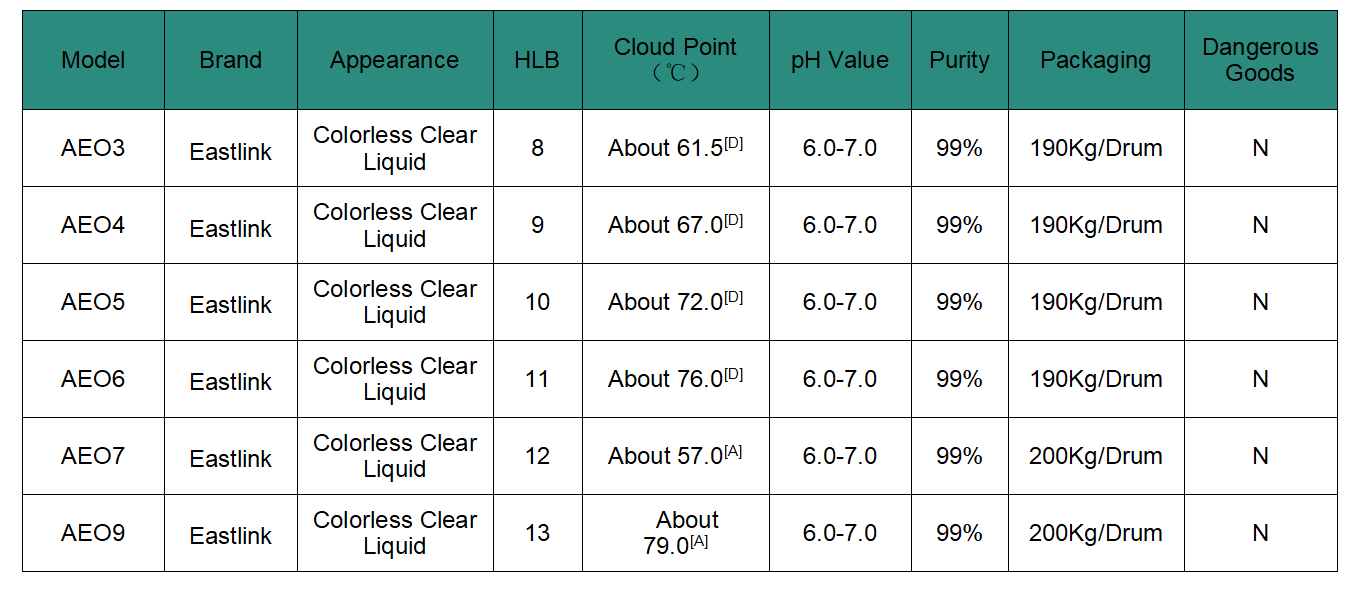Click the Dangerous Goods header cell
The height and width of the screenshot is (593, 1359).
[1260, 60]
